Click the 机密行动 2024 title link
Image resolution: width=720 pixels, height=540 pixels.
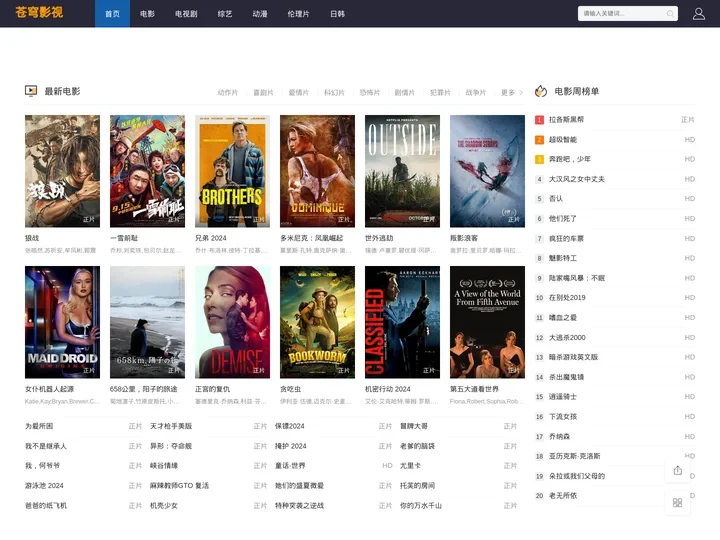coord(388,389)
